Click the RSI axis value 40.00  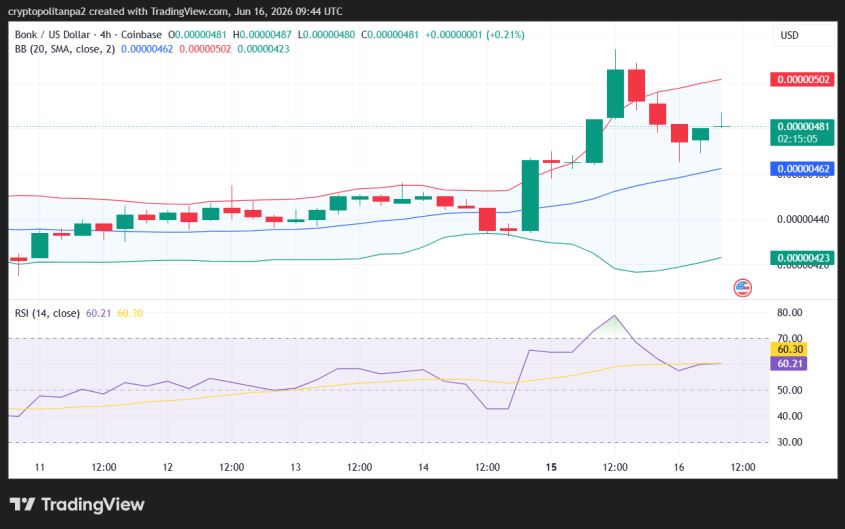pyautogui.click(x=789, y=416)
